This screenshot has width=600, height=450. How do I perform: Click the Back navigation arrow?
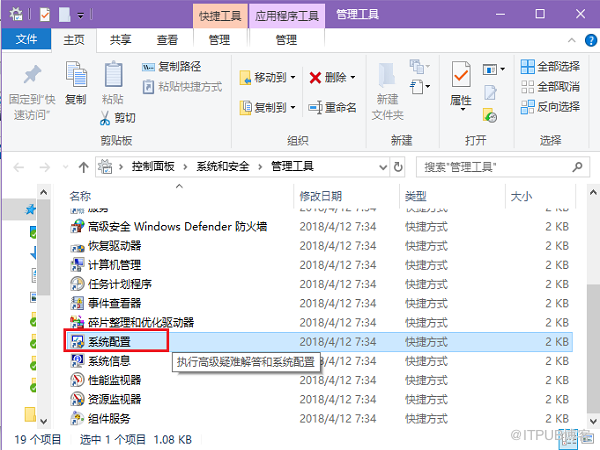click(19, 167)
